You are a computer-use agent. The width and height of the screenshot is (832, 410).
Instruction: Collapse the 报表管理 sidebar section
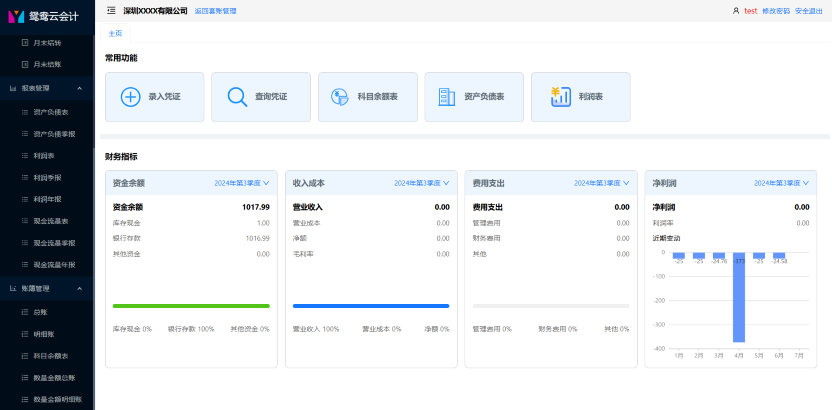point(79,88)
